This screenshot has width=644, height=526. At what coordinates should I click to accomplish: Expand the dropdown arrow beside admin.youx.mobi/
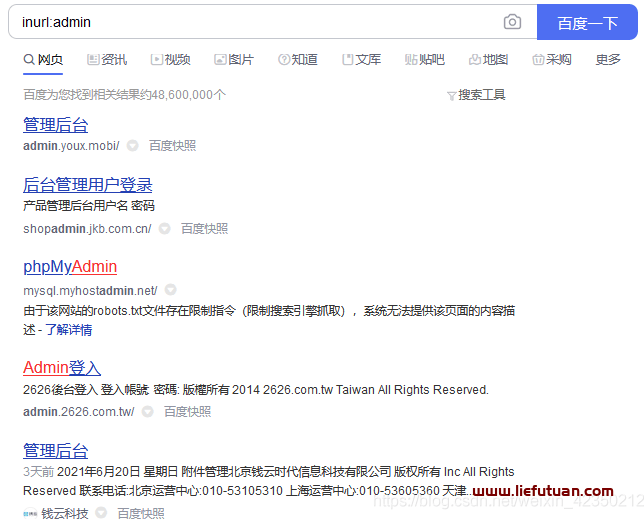(x=132, y=146)
